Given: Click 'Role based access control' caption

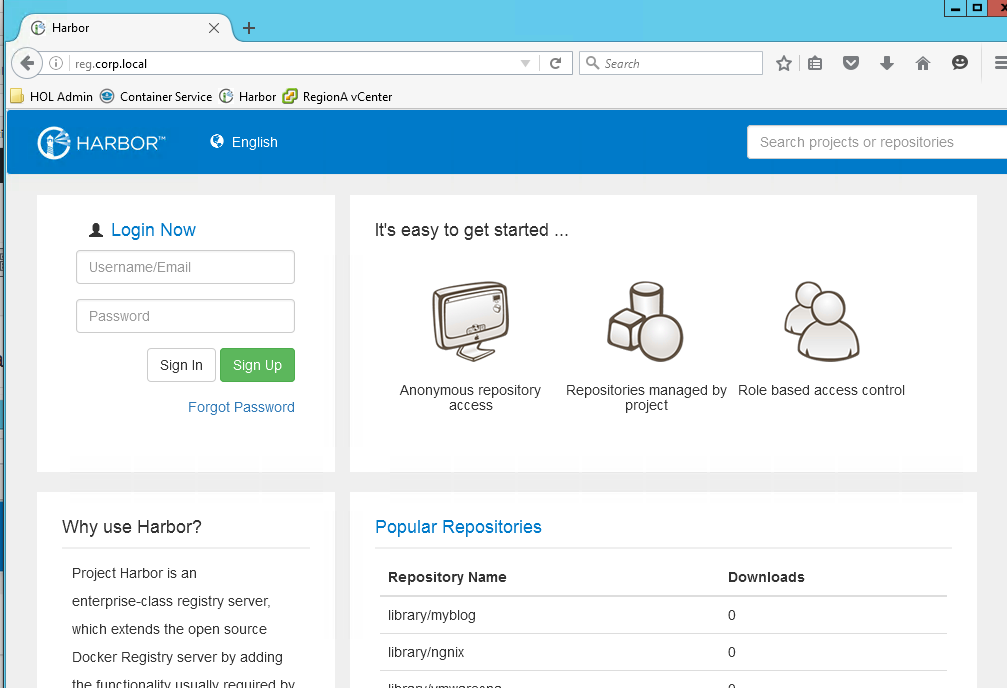Looking at the screenshot, I should [x=821, y=390].
